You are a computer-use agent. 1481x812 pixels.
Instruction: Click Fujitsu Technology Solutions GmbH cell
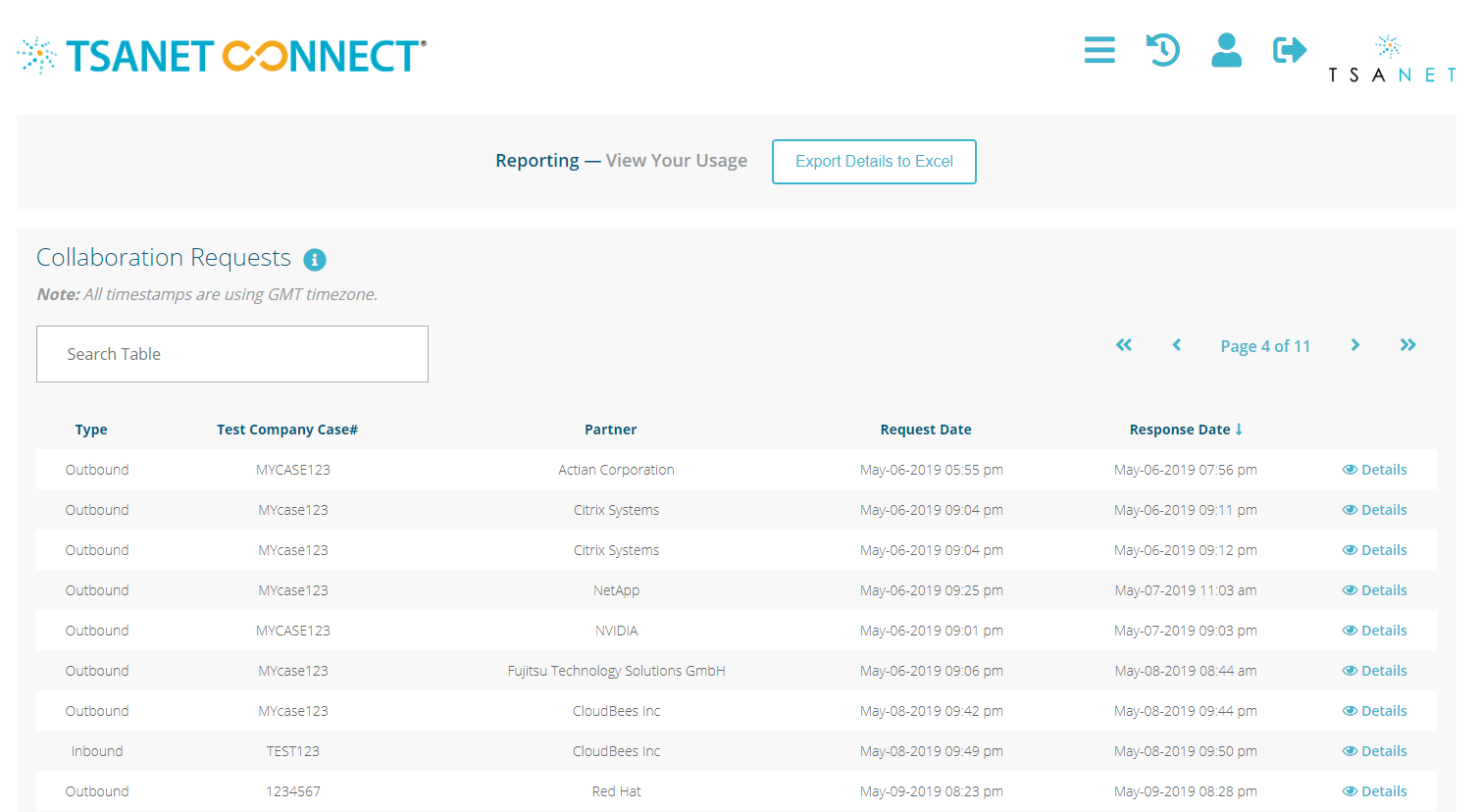616,671
